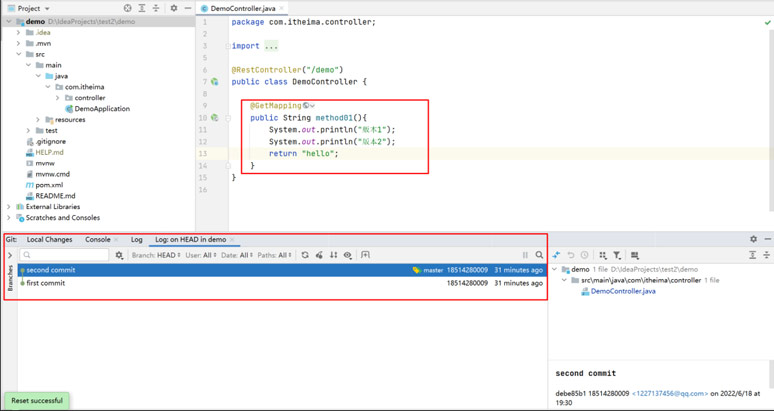
Task: Select pom.xml in project tree
Action: tap(49, 185)
